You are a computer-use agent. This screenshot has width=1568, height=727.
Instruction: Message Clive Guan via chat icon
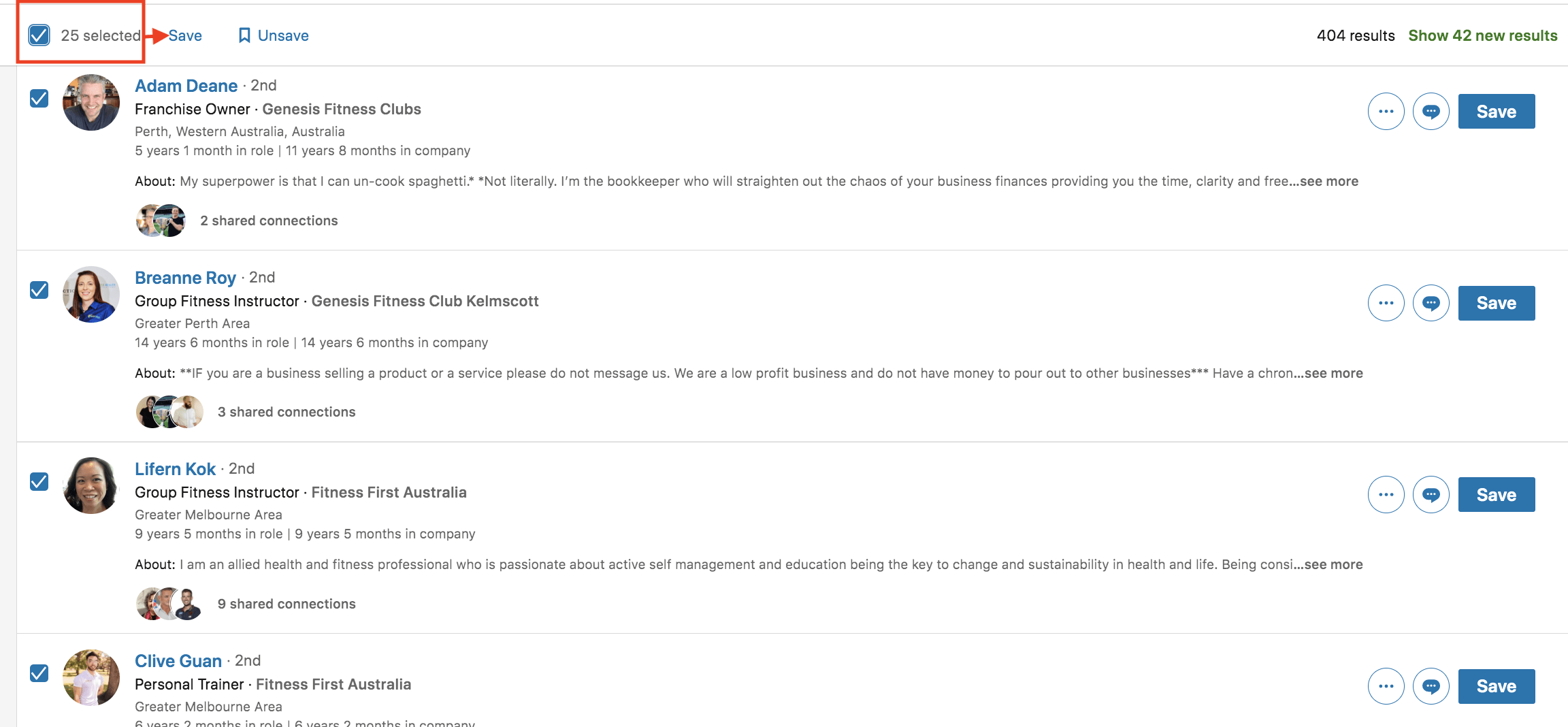1431,686
